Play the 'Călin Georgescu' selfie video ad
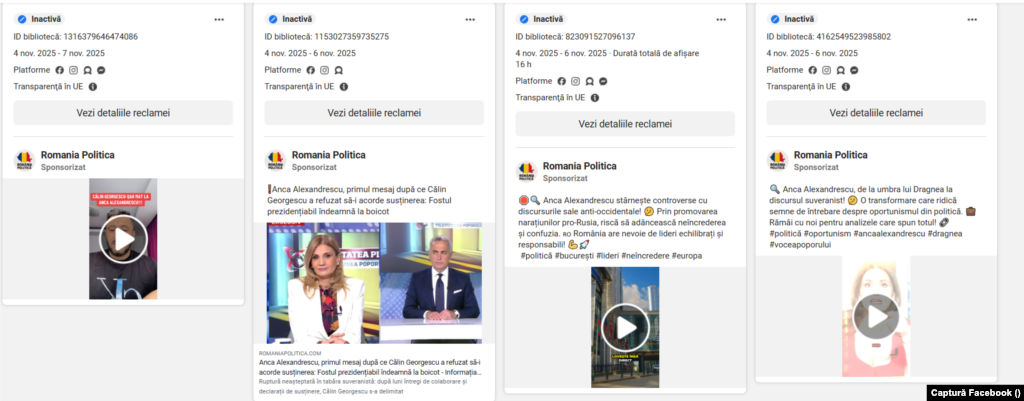The image size is (1024, 401). coord(123,239)
